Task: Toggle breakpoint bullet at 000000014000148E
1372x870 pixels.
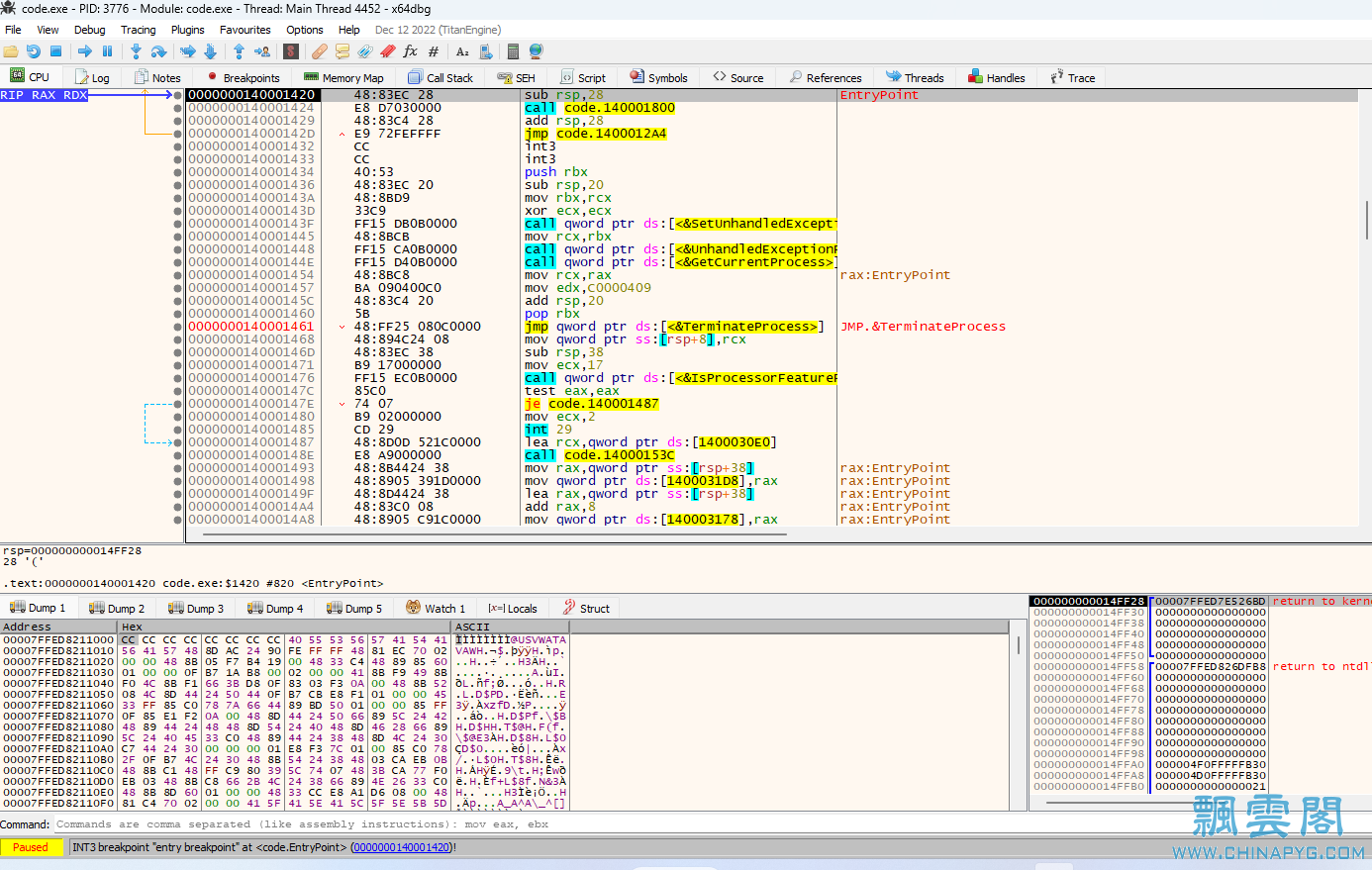Action: coord(178,455)
